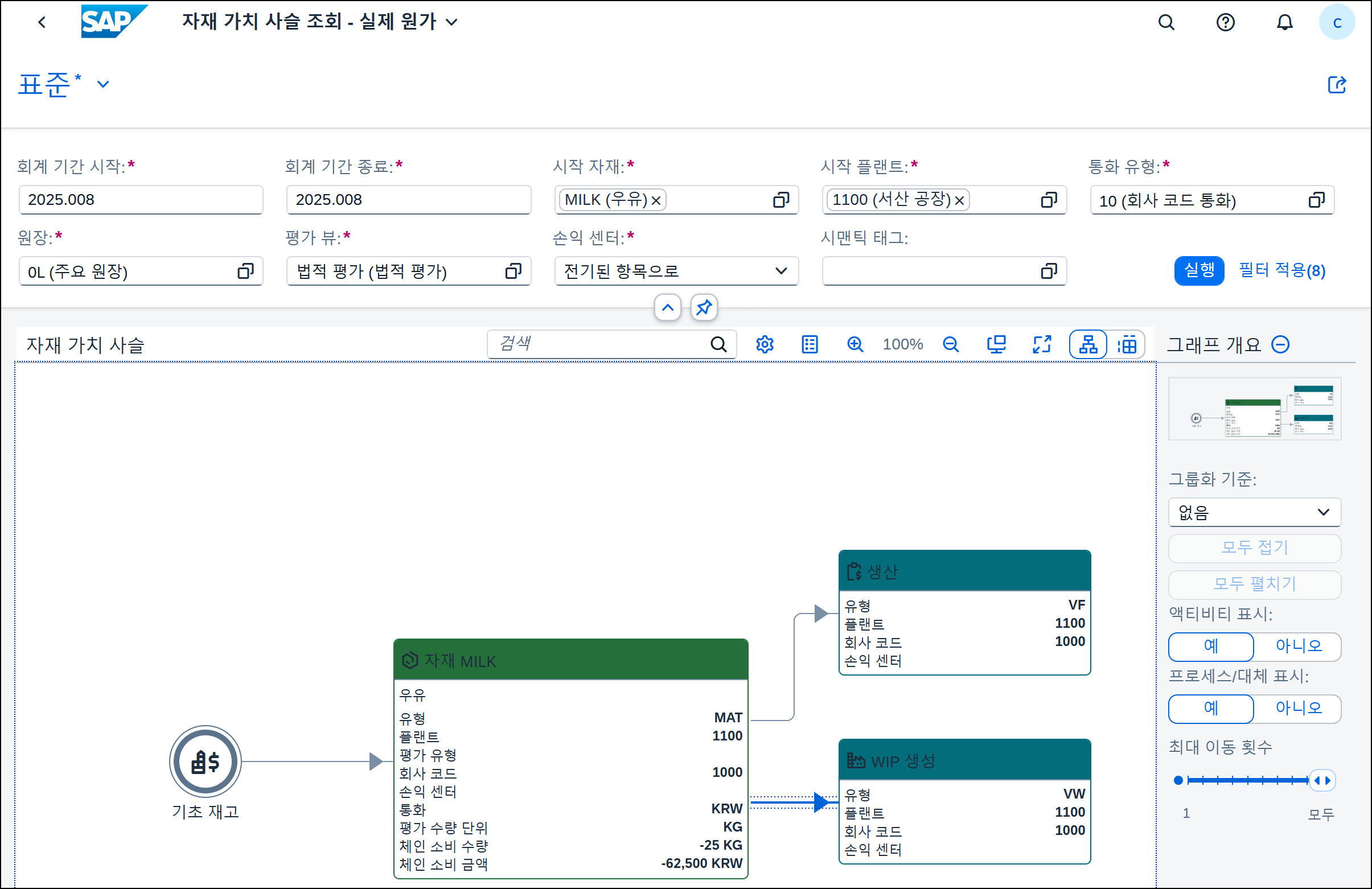Open the 그룹화 기준 dropdown
The height and width of the screenshot is (889, 1372).
tap(1254, 512)
